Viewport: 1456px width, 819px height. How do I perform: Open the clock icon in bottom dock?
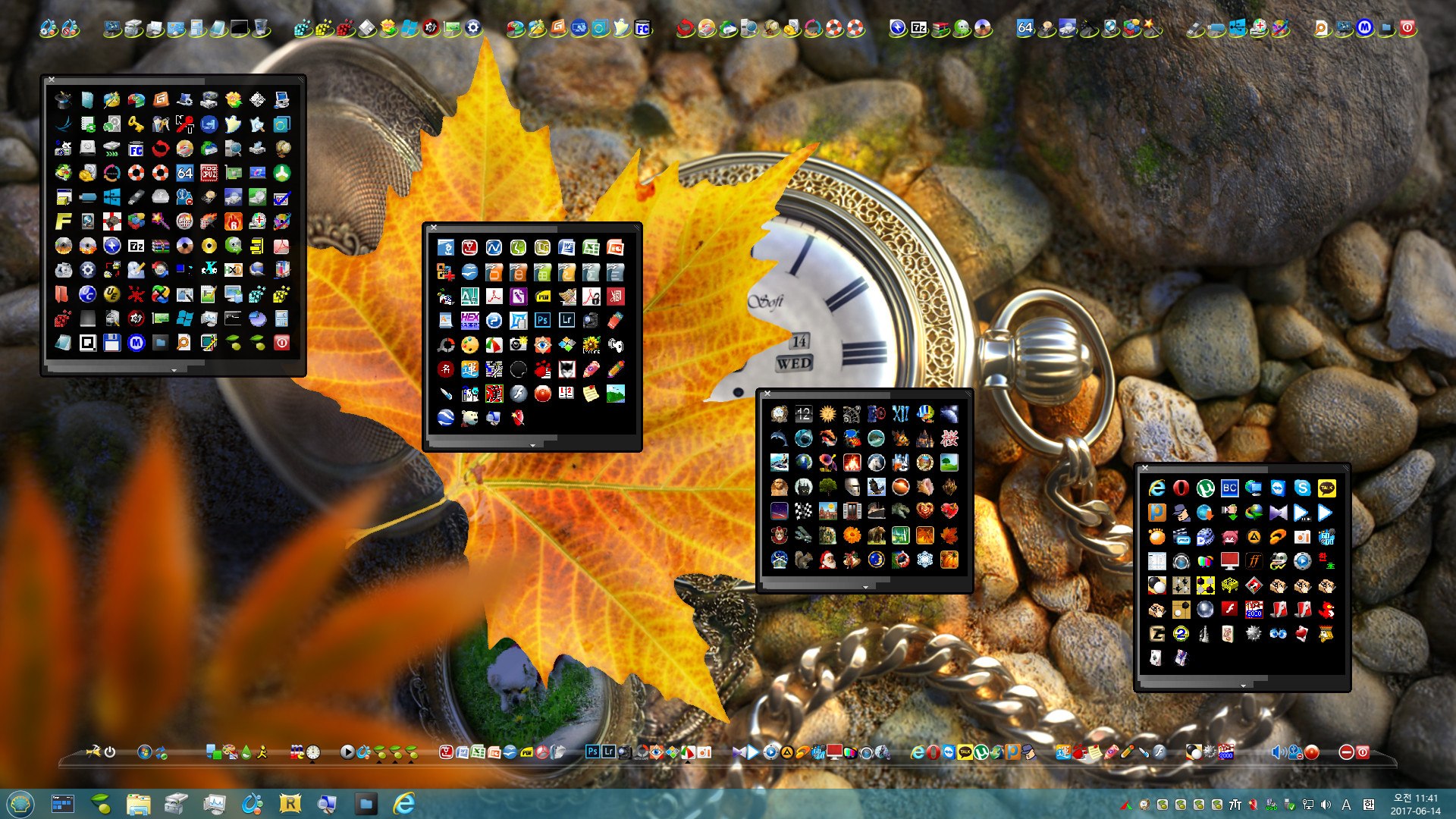pyautogui.click(x=313, y=752)
